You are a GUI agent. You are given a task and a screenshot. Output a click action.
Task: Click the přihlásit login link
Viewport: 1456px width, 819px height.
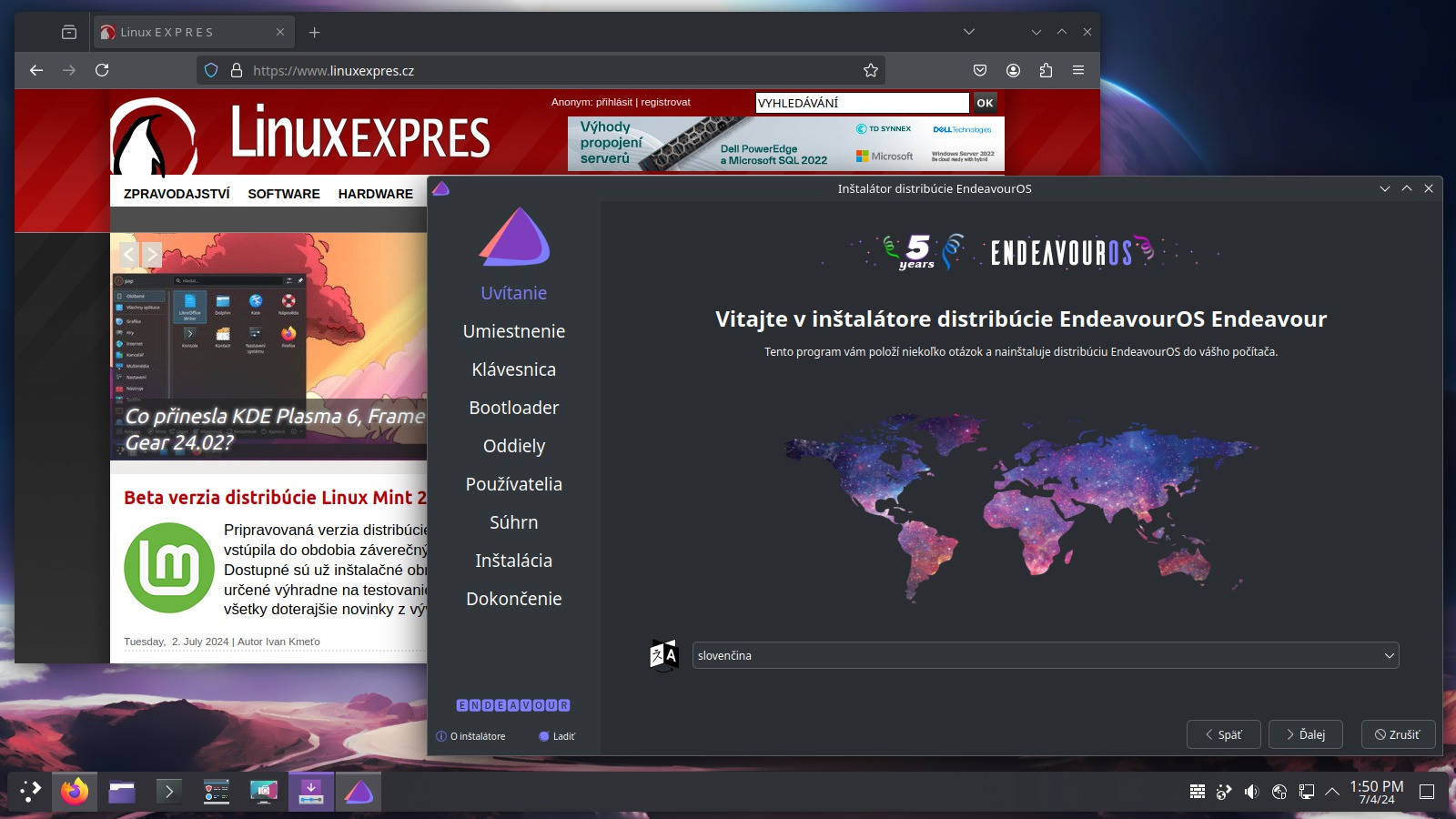[x=614, y=102]
